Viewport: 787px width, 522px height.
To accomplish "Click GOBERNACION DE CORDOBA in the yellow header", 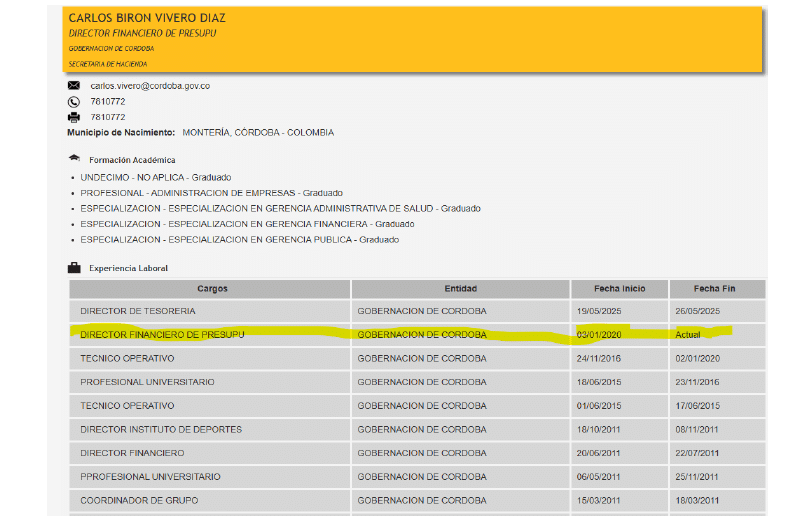I will point(111,49).
